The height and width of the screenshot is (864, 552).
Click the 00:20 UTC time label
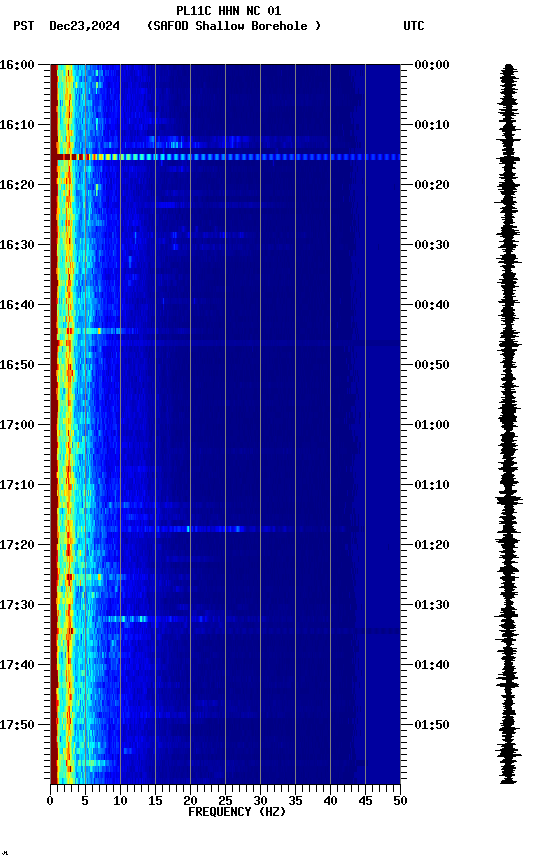coord(432,185)
